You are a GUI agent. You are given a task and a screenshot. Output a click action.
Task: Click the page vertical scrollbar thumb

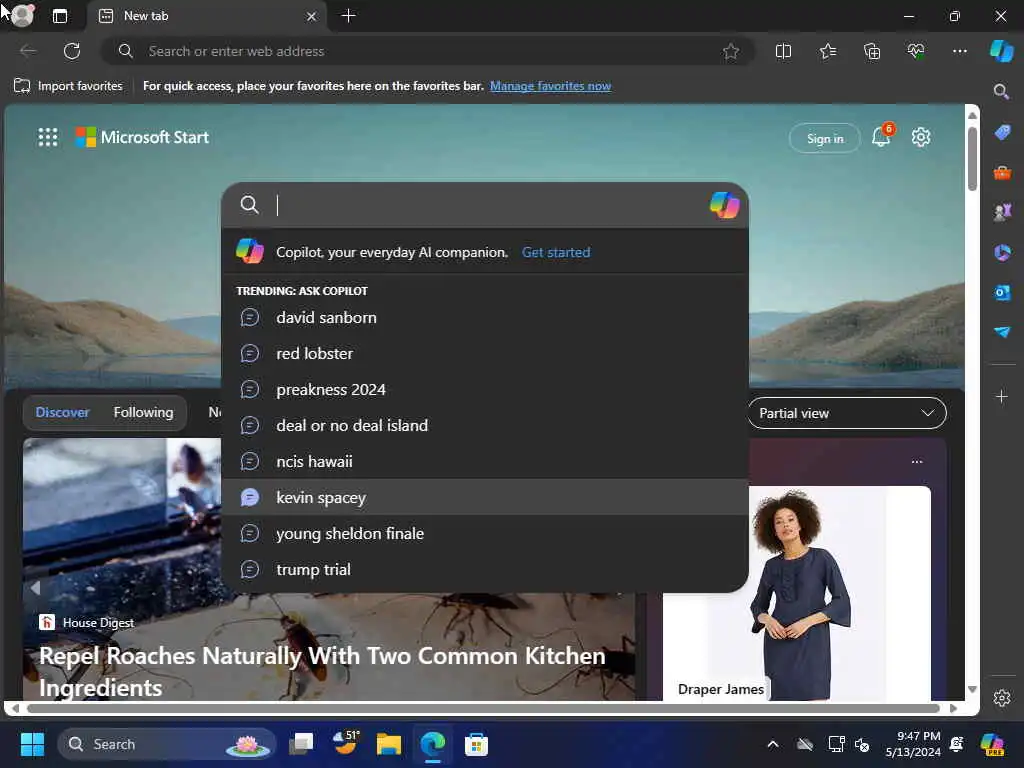pyautogui.click(x=972, y=159)
